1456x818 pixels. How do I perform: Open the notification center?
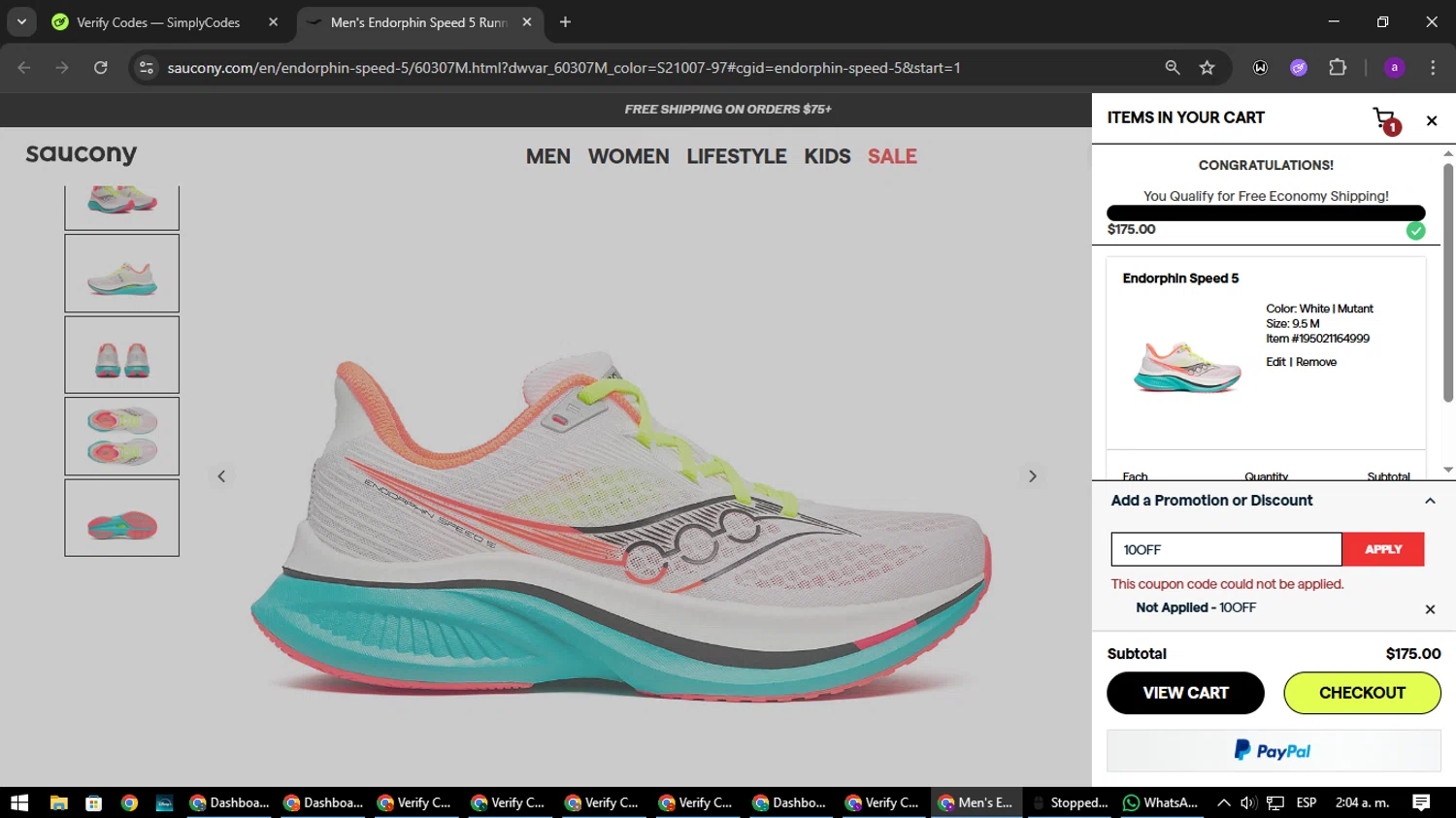[1421, 802]
